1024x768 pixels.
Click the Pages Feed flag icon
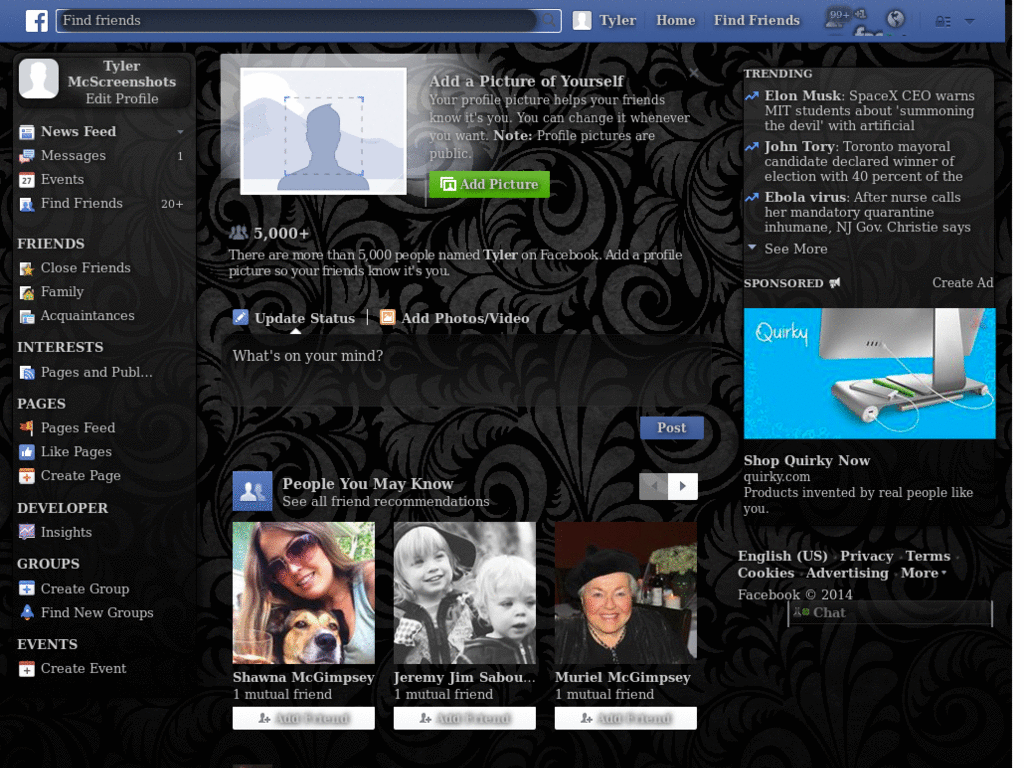pyautogui.click(x=27, y=428)
